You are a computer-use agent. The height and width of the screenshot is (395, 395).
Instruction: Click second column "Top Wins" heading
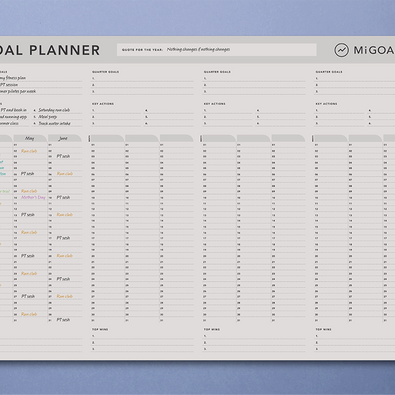click(100, 329)
